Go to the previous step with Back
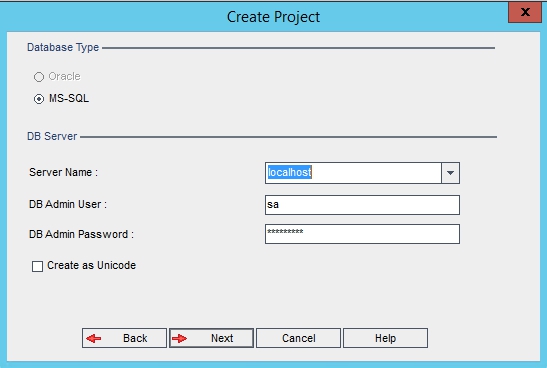This screenshot has height=368, width=547. (124, 338)
